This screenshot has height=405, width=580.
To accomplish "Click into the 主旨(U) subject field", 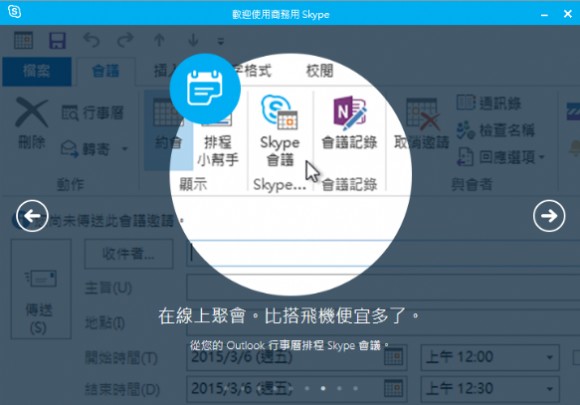I will coord(383,287).
